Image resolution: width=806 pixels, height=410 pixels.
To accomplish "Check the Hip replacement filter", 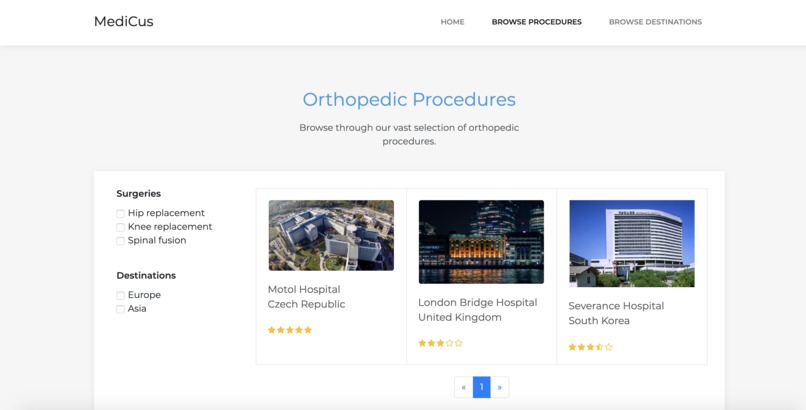I will point(120,214).
